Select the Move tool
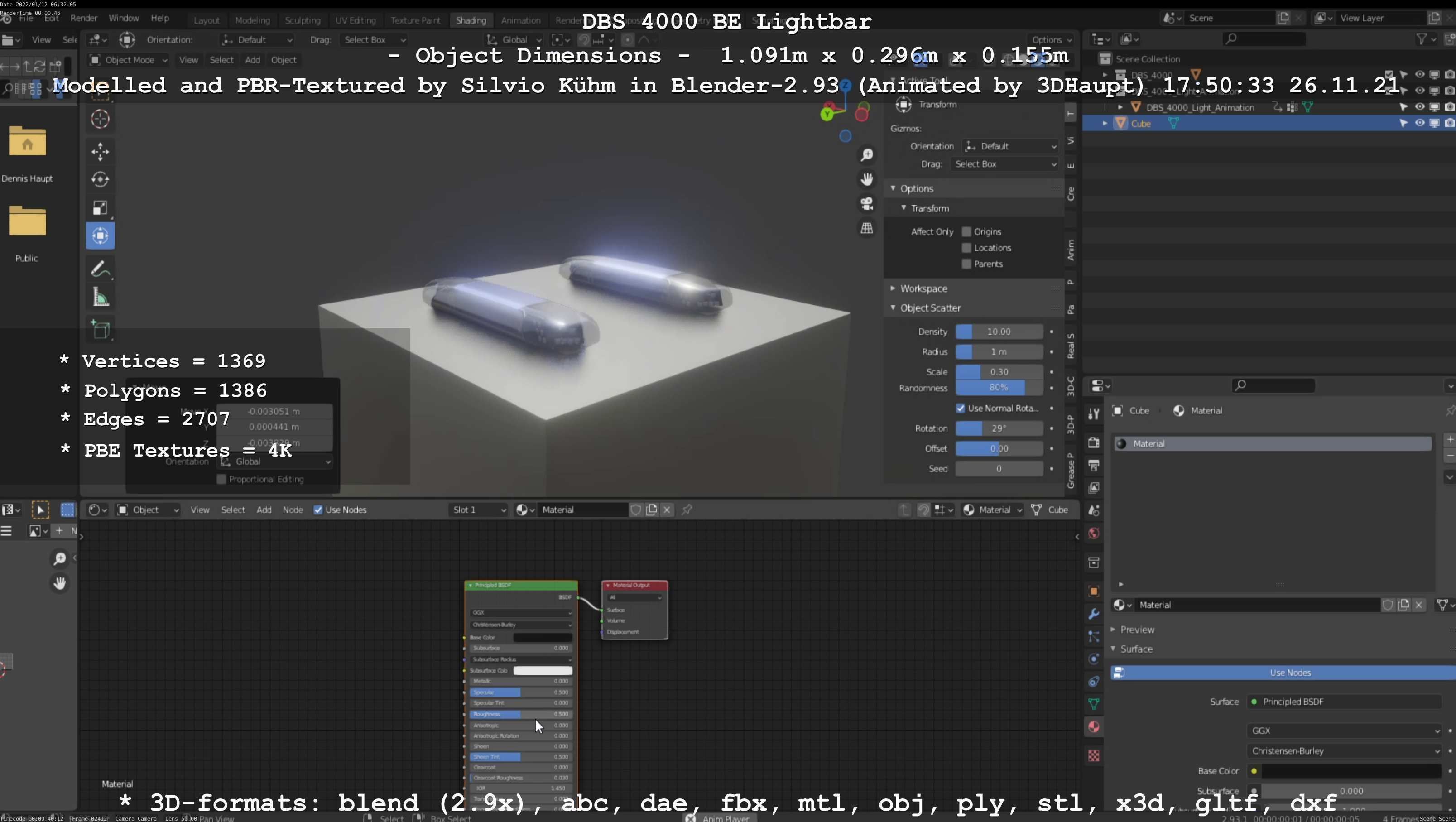Viewport: 1456px width, 822px height. (x=100, y=152)
